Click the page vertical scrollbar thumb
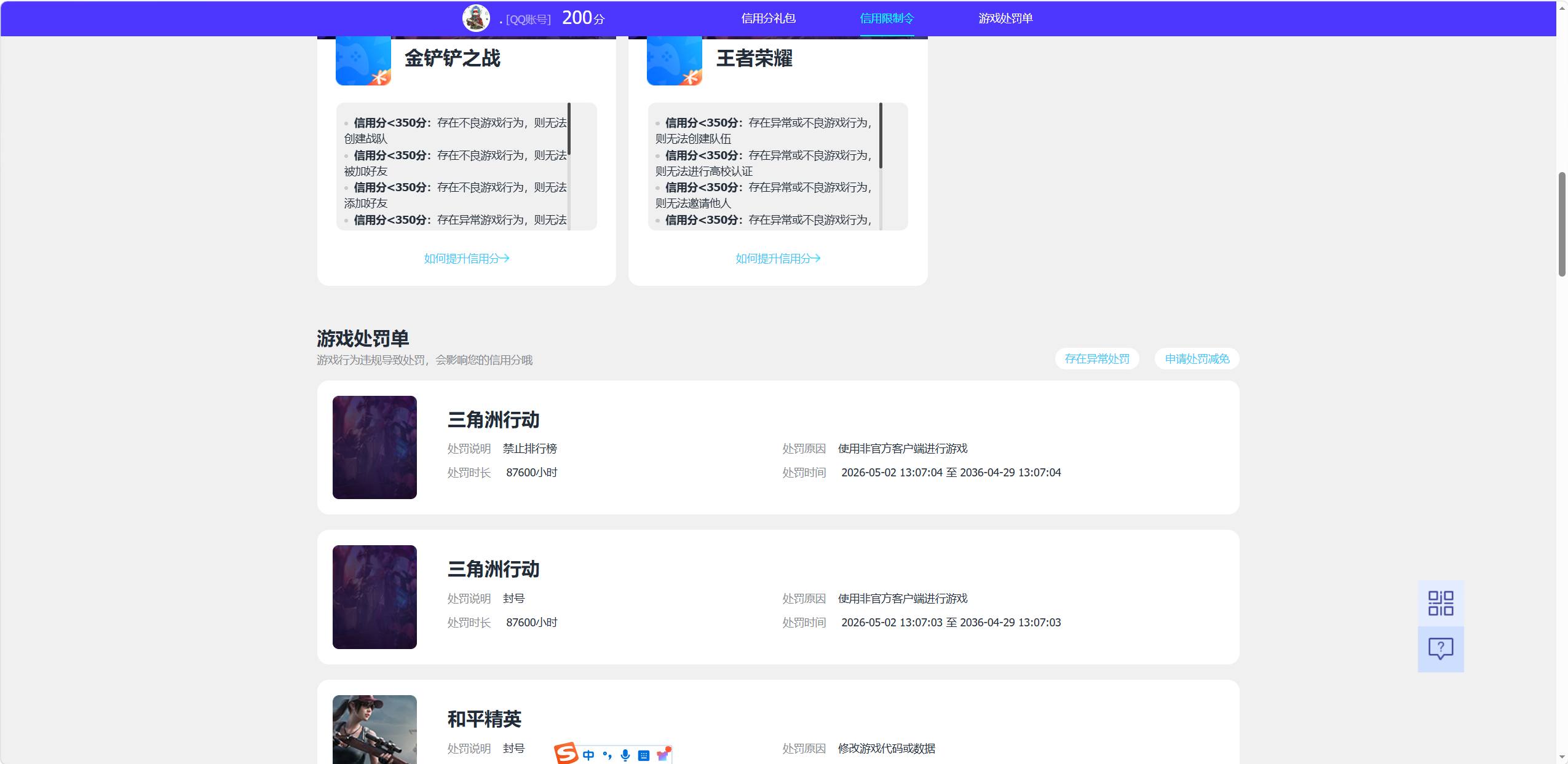The height and width of the screenshot is (764, 1568). pos(1562,224)
